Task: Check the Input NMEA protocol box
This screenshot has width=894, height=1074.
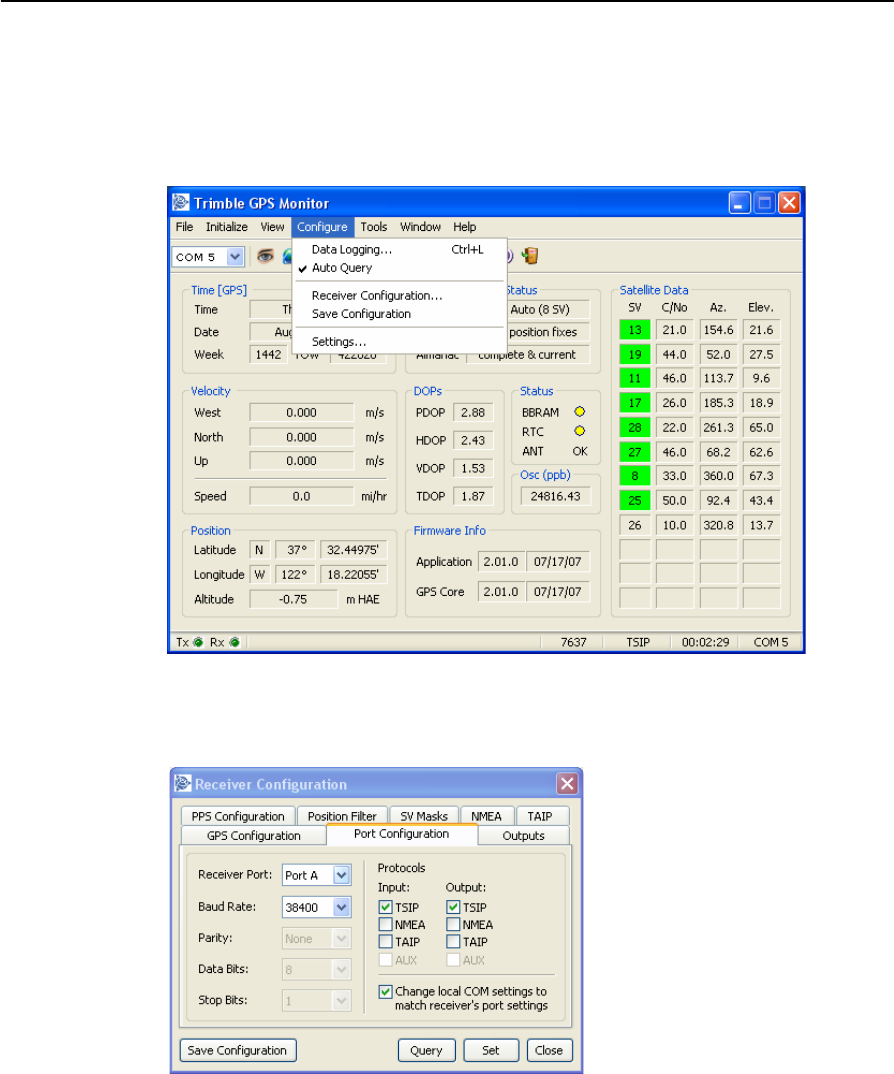Action: click(386, 924)
